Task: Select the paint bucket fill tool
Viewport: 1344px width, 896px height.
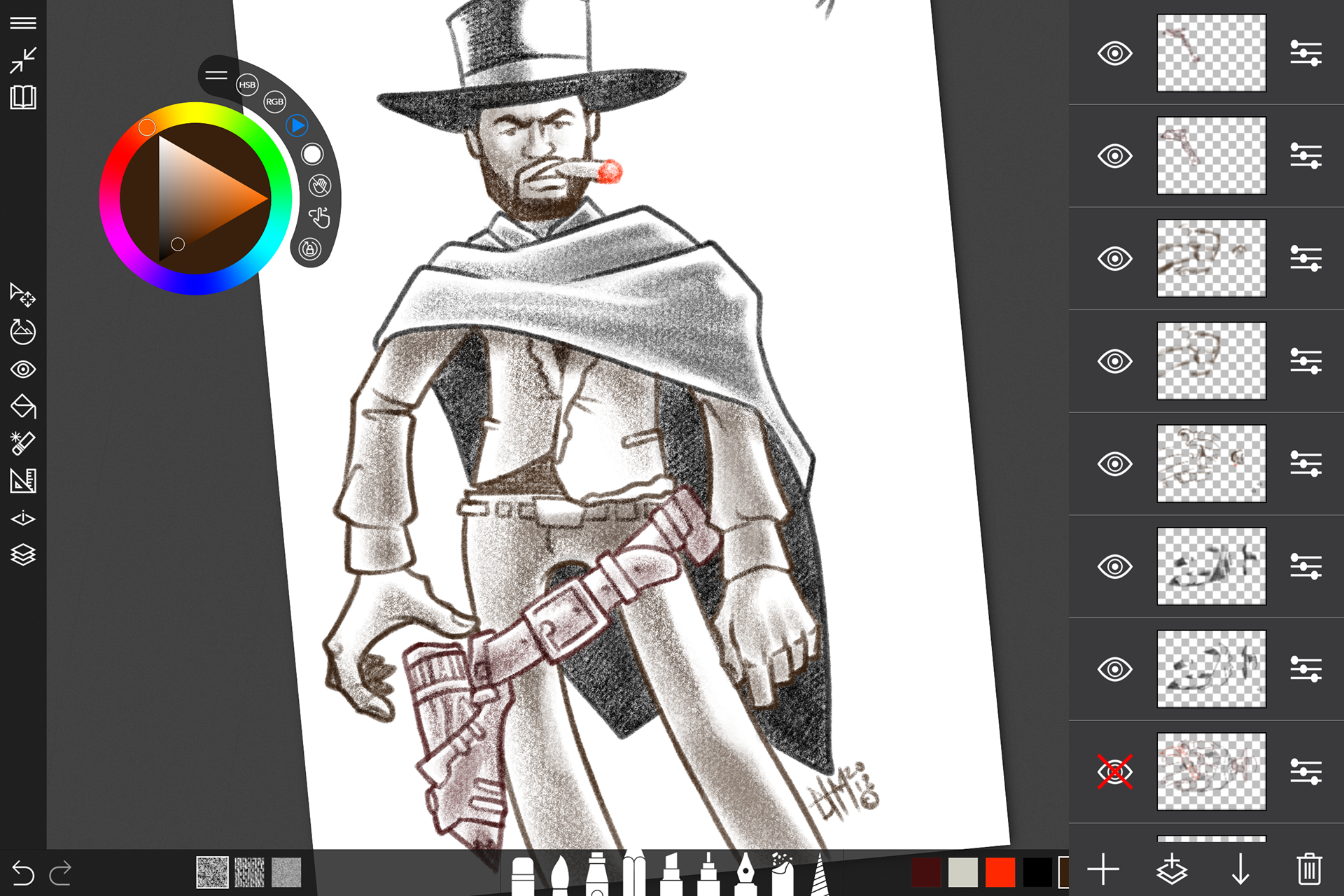Action: pos(23,407)
